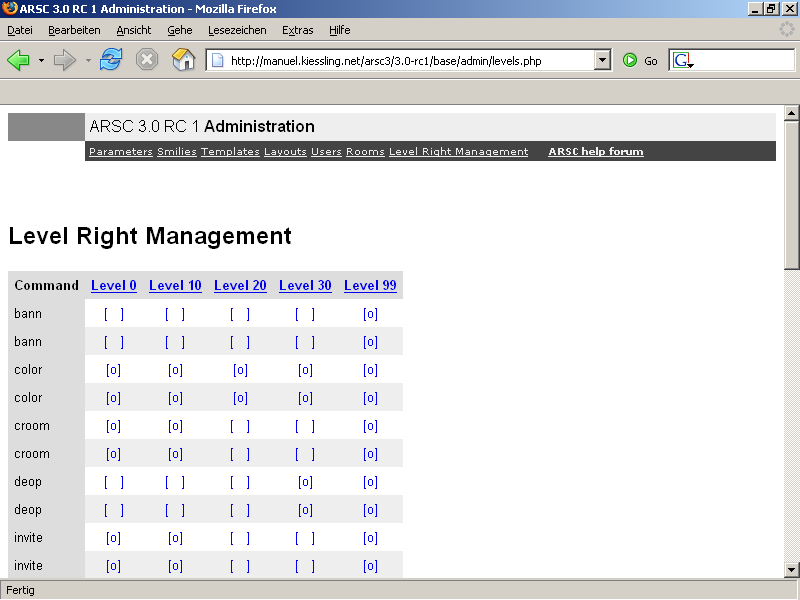Click the green Go button icon

click(x=630, y=60)
